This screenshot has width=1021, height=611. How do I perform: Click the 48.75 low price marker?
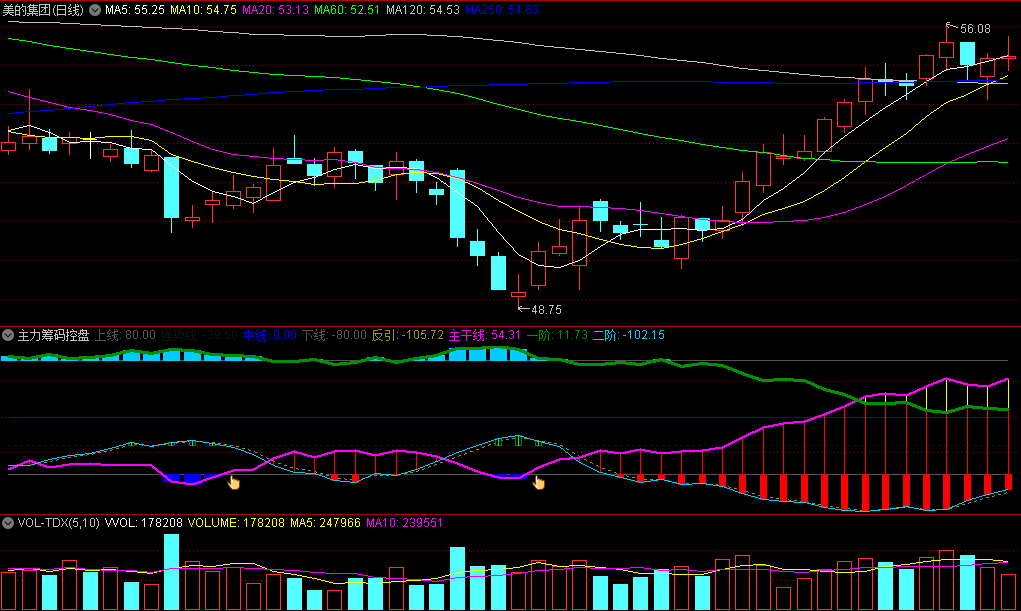546,309
